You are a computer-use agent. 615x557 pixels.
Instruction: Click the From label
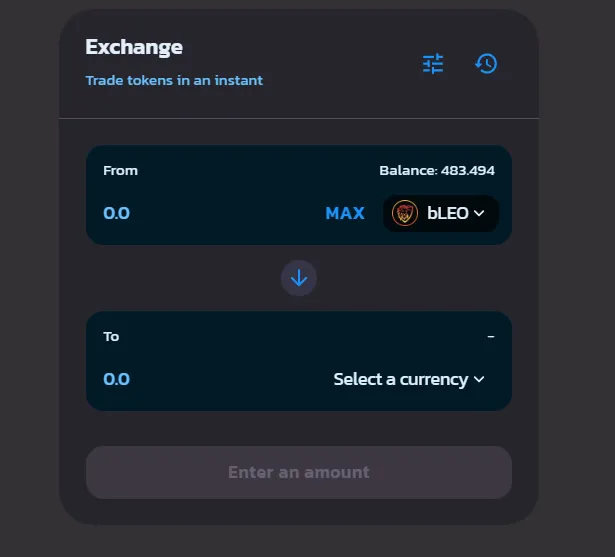point(120,171)
